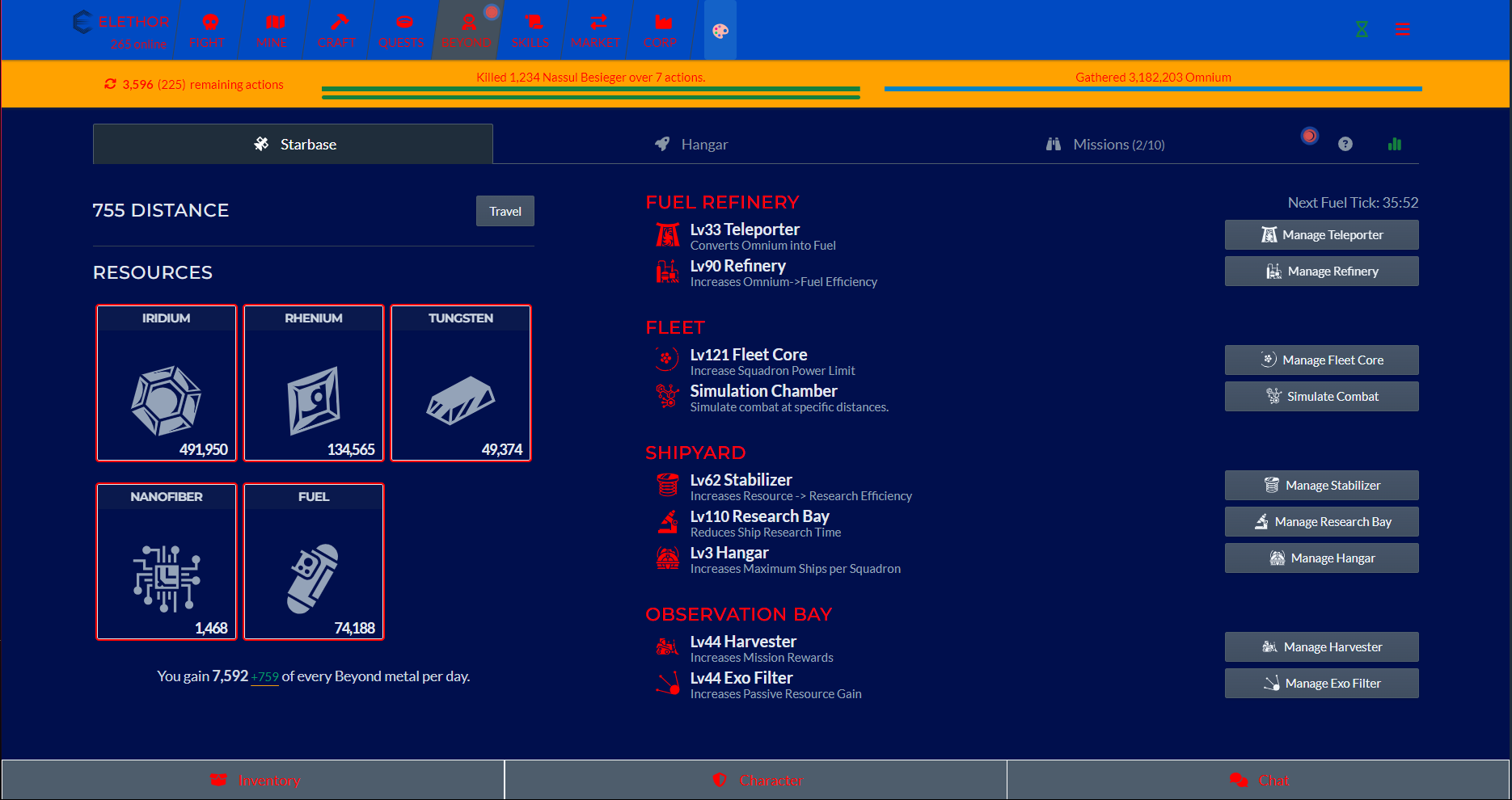Switch to the Starbase tab
1512x800 pixels.
(293, 144)
